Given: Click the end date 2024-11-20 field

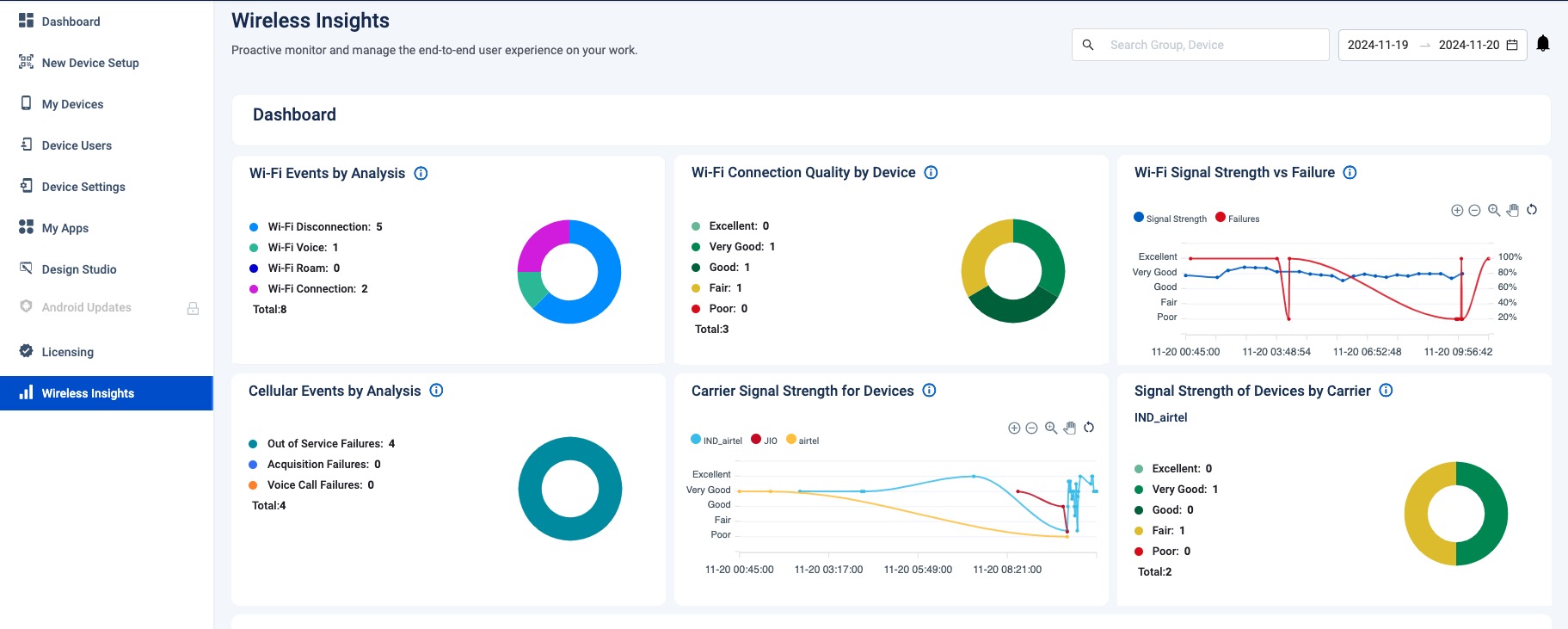Looking at the screenshot, I should (1468, 45).
